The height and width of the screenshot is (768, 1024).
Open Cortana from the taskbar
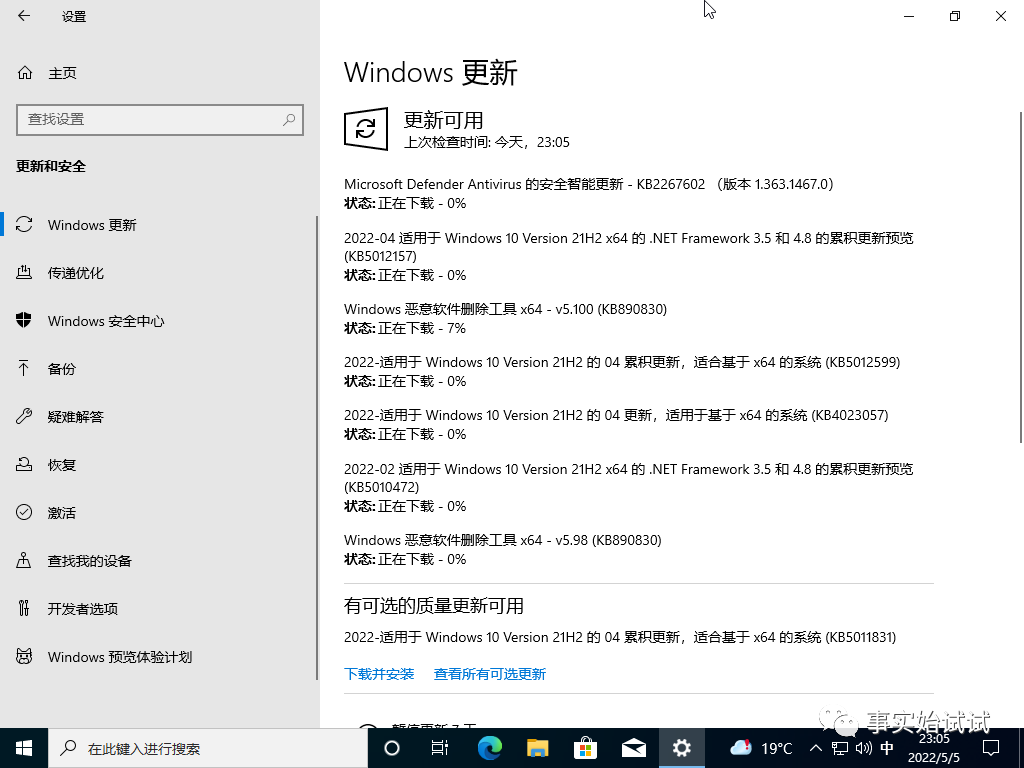pyautogui.click(x=392, y=748)
